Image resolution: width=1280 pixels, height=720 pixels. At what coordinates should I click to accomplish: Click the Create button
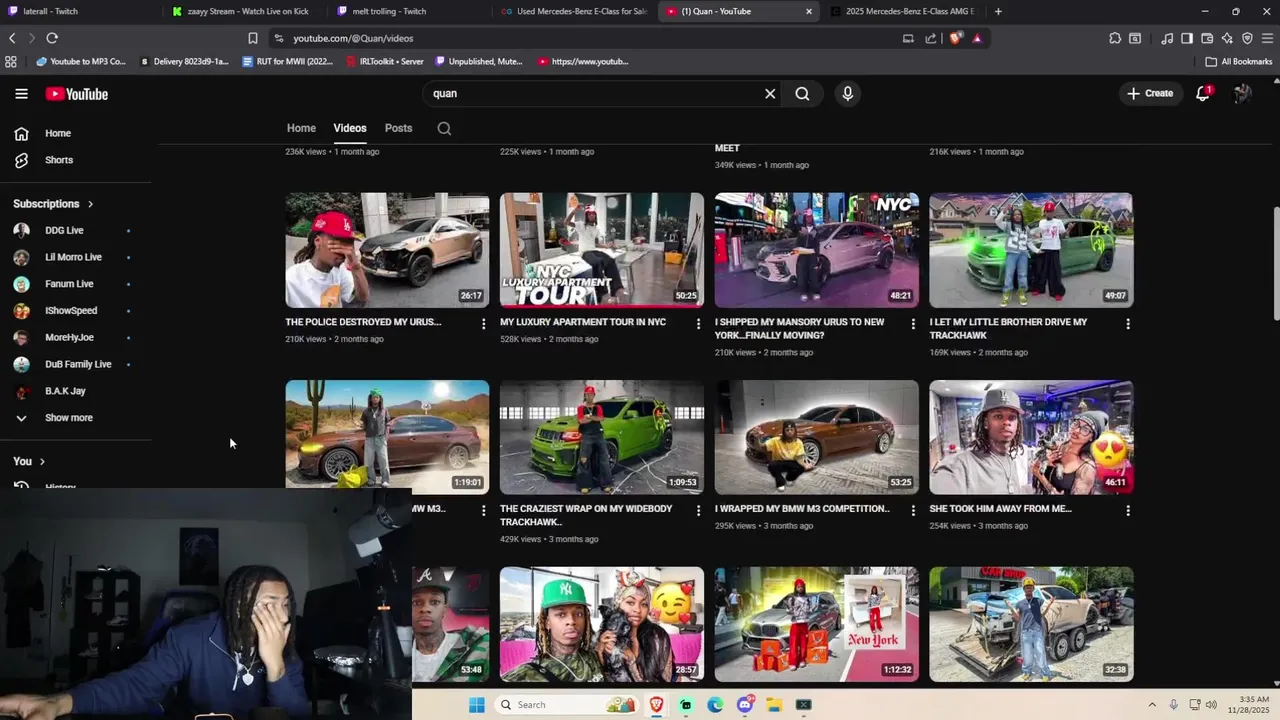(x=1150, y=94)
